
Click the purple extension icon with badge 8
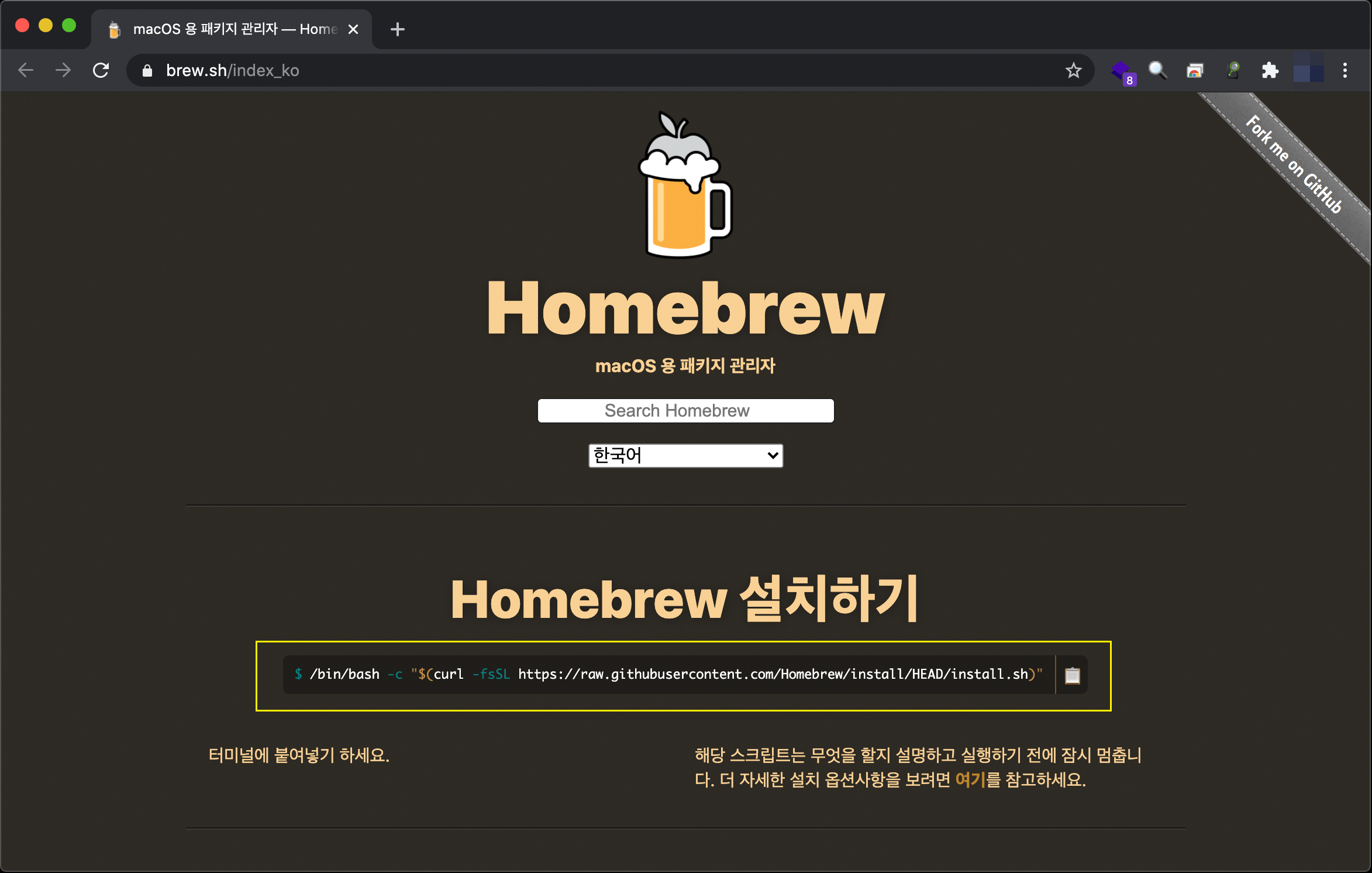(1121, 71)
